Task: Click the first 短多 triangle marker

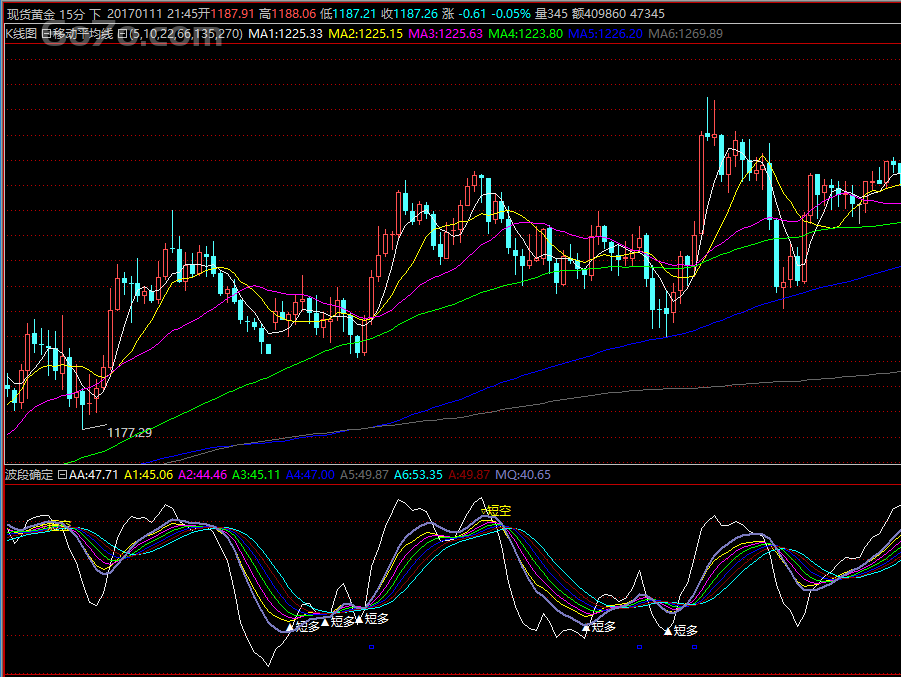Action: (x=290, y=626)
